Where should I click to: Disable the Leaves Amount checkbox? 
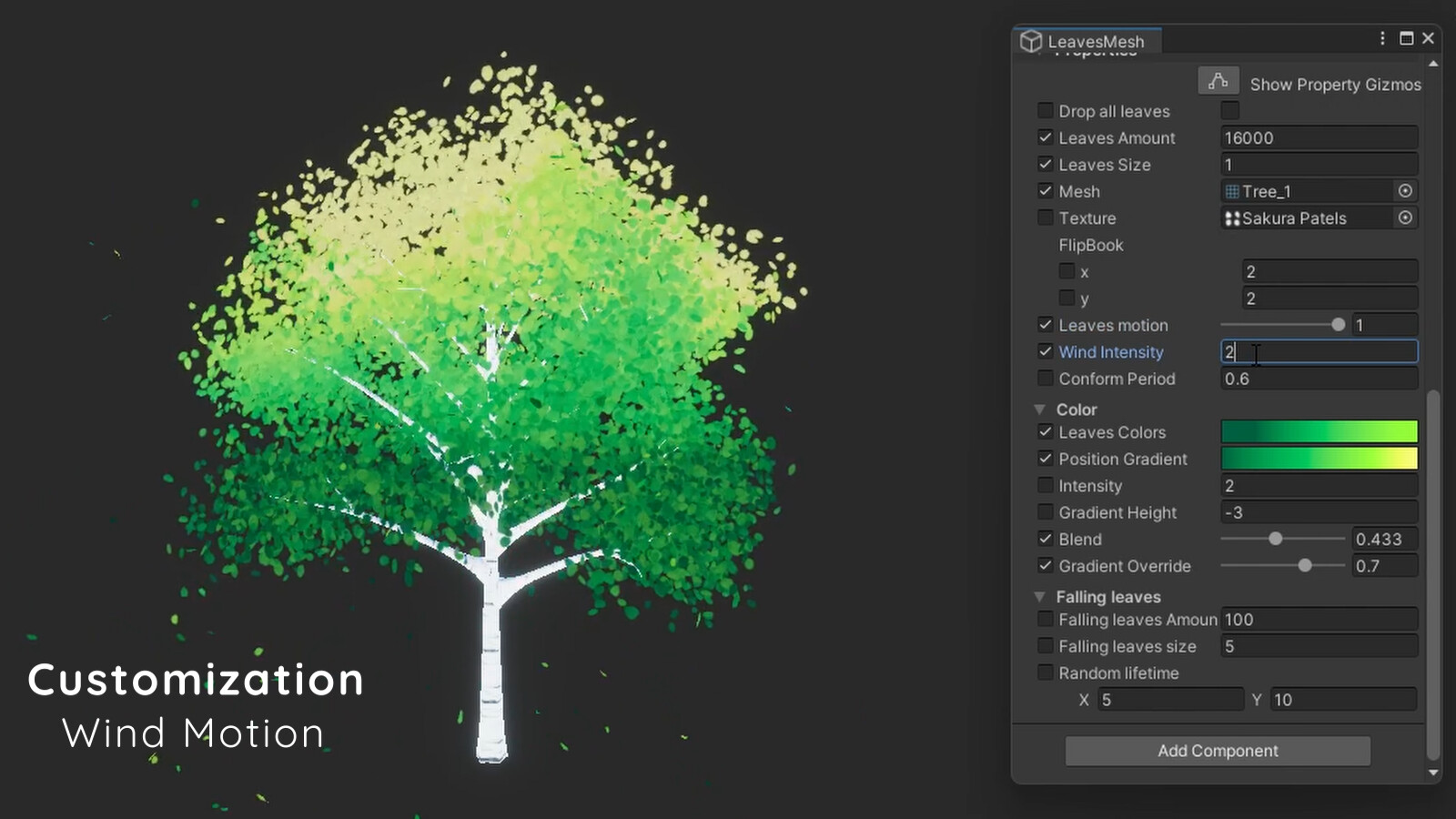[x=1045, y=137]
